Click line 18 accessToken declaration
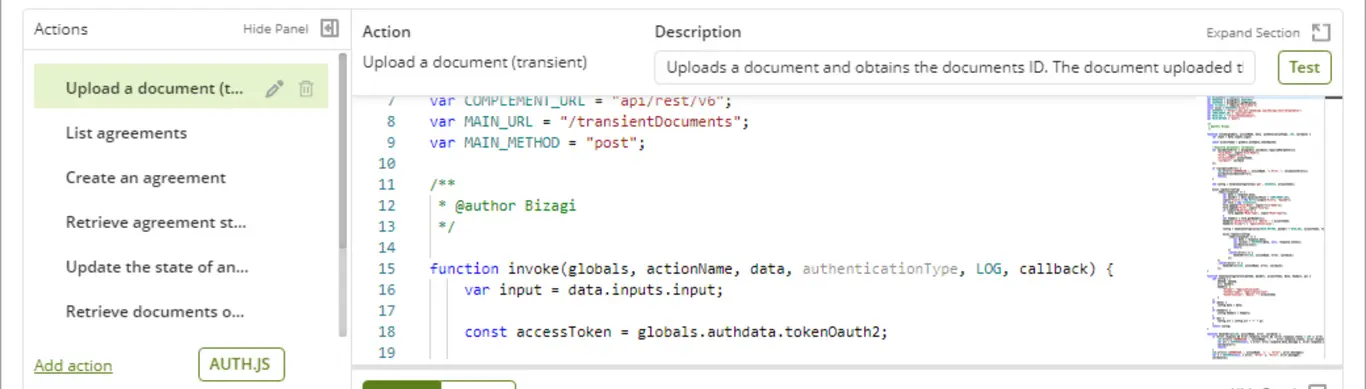The height and width of the screenshot is (389, 1366). (x=677, y=332)
